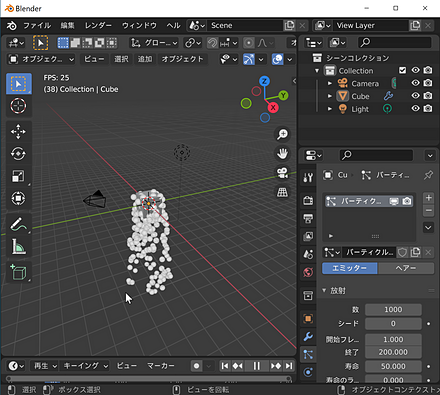Open Output properties tab (printer icon)
440x395 pixels.
tap(308, 219)
